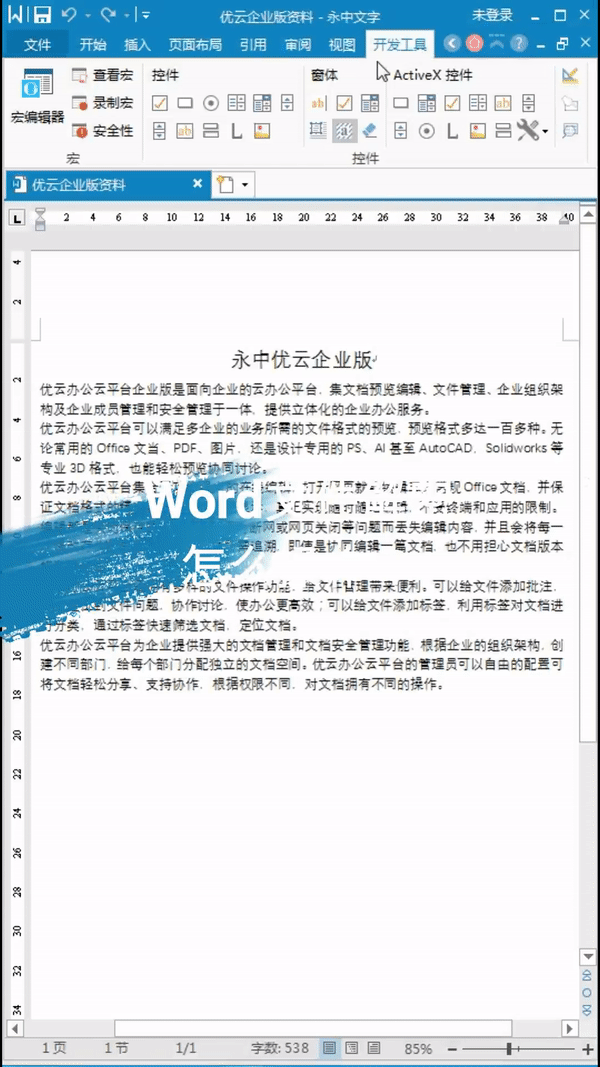This screenshot has width=600, height=1067.
Task: Open the new document dropdown arrow
Action: 244,184
